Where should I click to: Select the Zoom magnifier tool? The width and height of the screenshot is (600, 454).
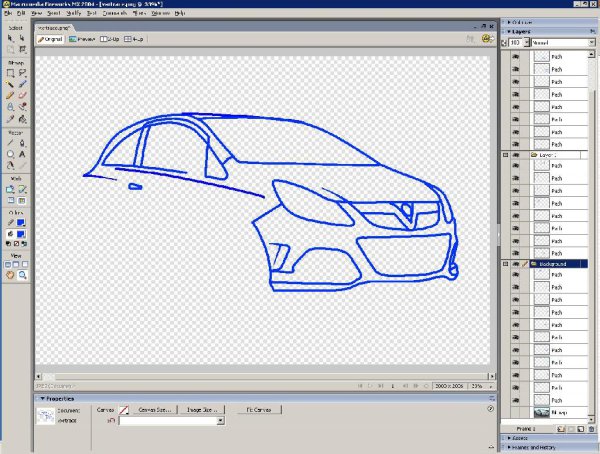click(x=22, y=274)
